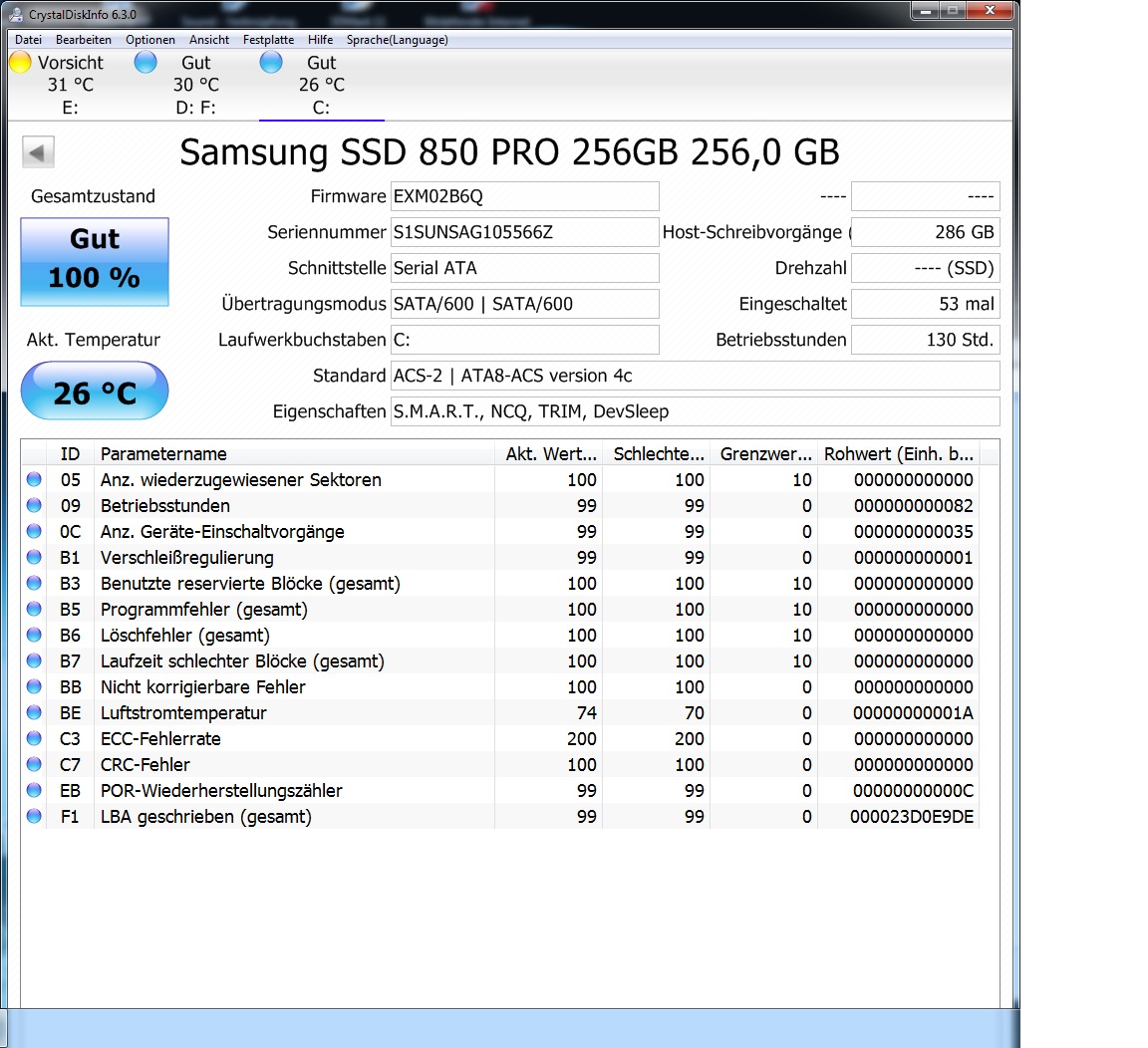Select the LBA geschrieben (gesamt) row
The height and width of the screenshot is (1048, 1148).
pyautogui.click(x=500, y=817)
